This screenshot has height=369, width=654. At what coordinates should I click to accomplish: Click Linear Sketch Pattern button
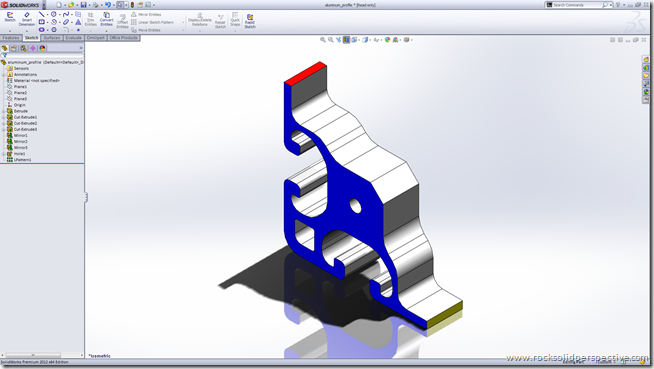[152, 22]
